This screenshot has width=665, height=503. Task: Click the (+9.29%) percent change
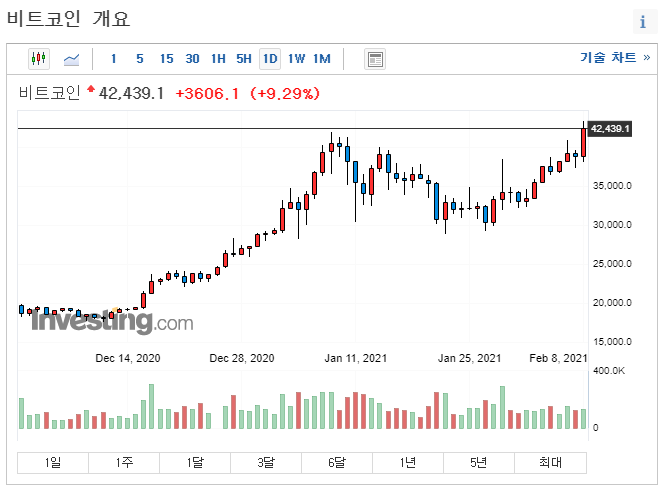[285, 93]
